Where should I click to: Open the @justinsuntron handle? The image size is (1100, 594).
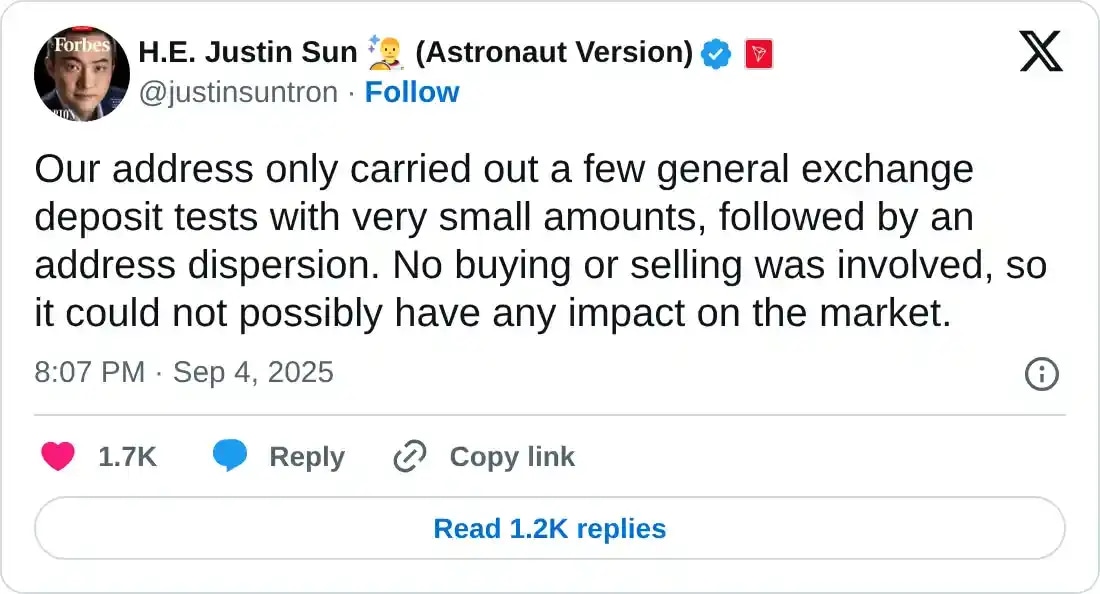240,92
